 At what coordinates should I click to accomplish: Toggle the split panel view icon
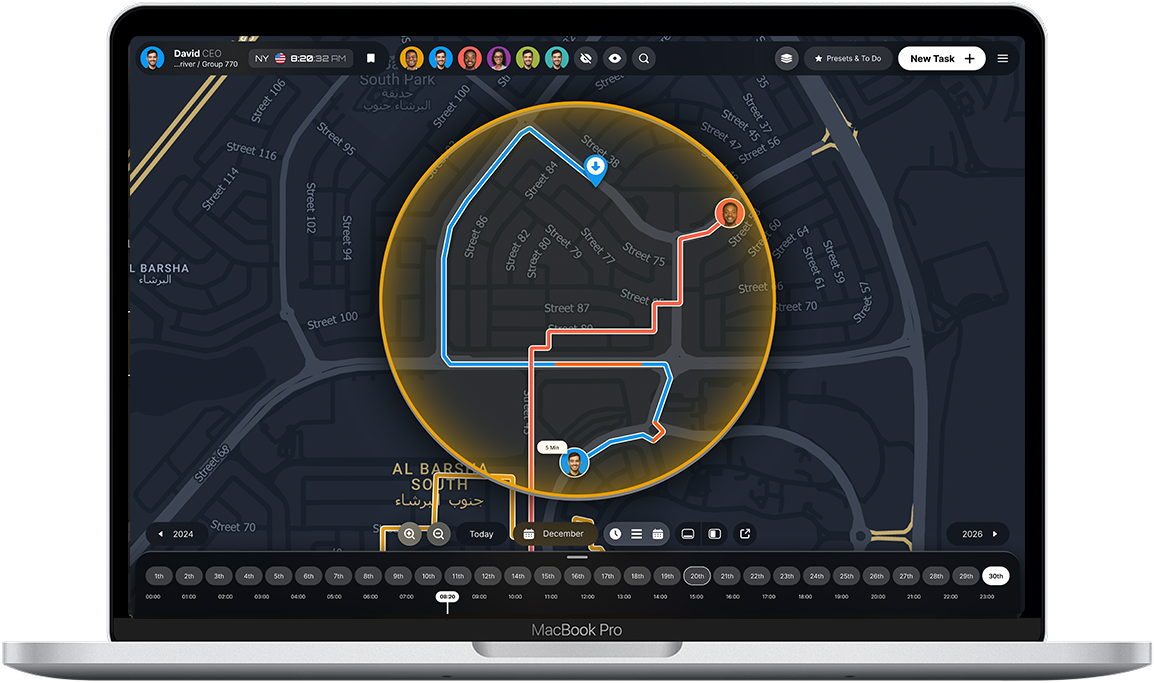point(714,534)
